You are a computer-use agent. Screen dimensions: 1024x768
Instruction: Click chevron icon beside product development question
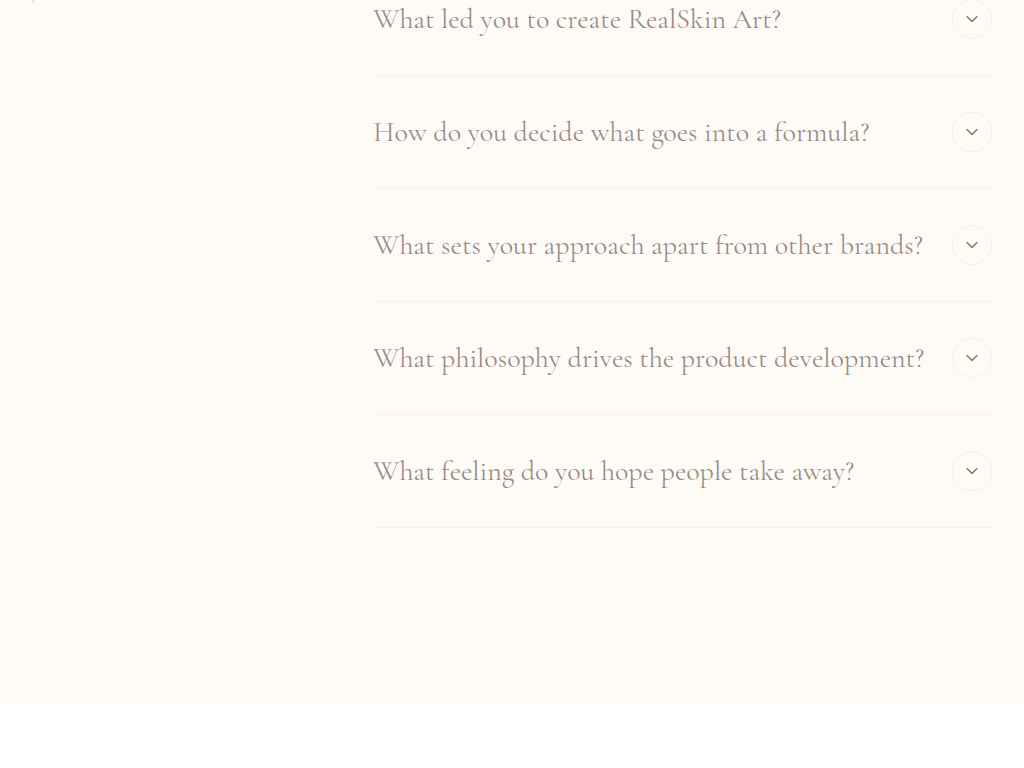click(x=971, y=358)
